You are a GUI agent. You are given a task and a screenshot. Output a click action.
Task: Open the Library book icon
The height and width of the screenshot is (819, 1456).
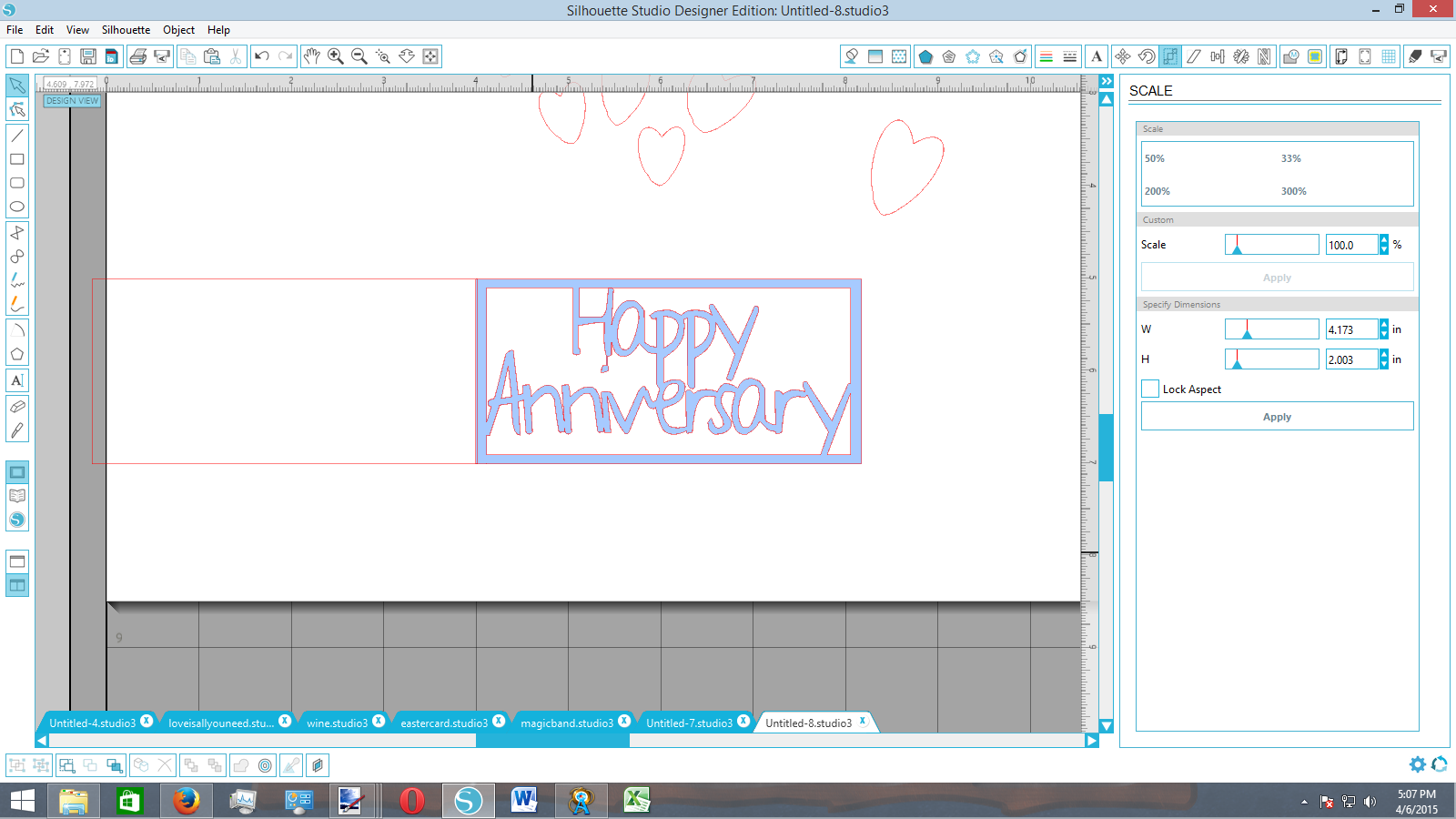17,496
